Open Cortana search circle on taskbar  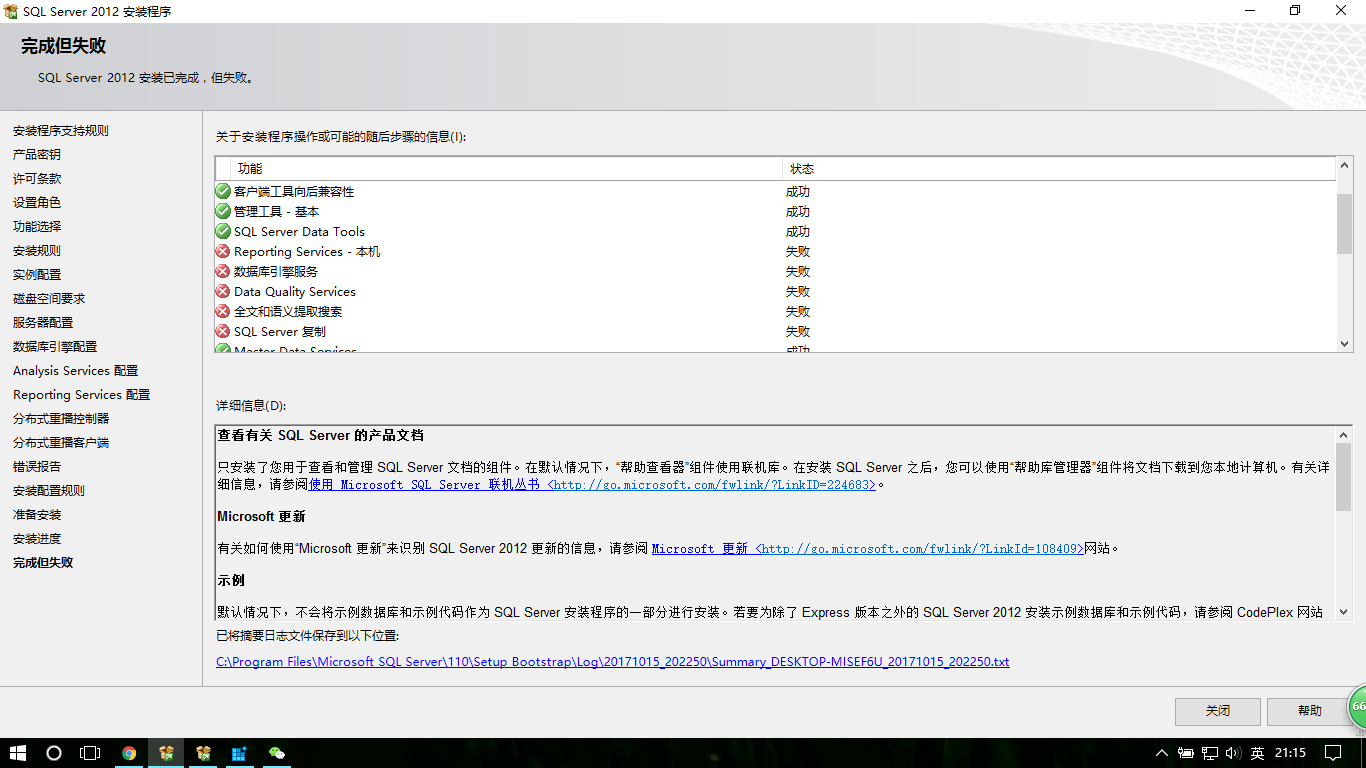pyautogui.click(x=54, y=753)
